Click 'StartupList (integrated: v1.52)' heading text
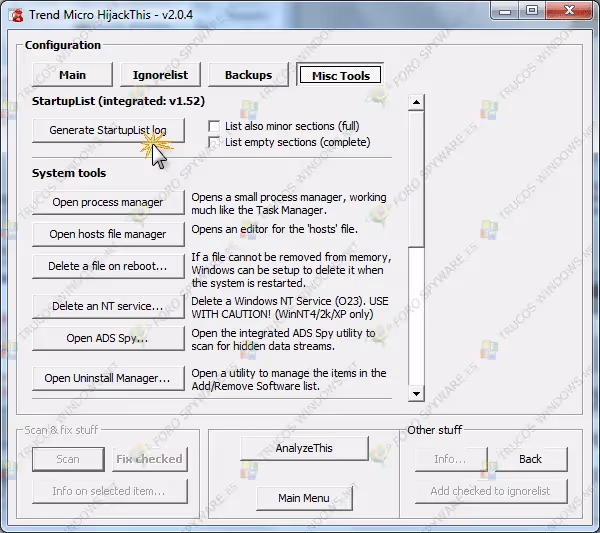Image resolution: width=600 pixels, height=533 pixels. [x=118, y=101]
